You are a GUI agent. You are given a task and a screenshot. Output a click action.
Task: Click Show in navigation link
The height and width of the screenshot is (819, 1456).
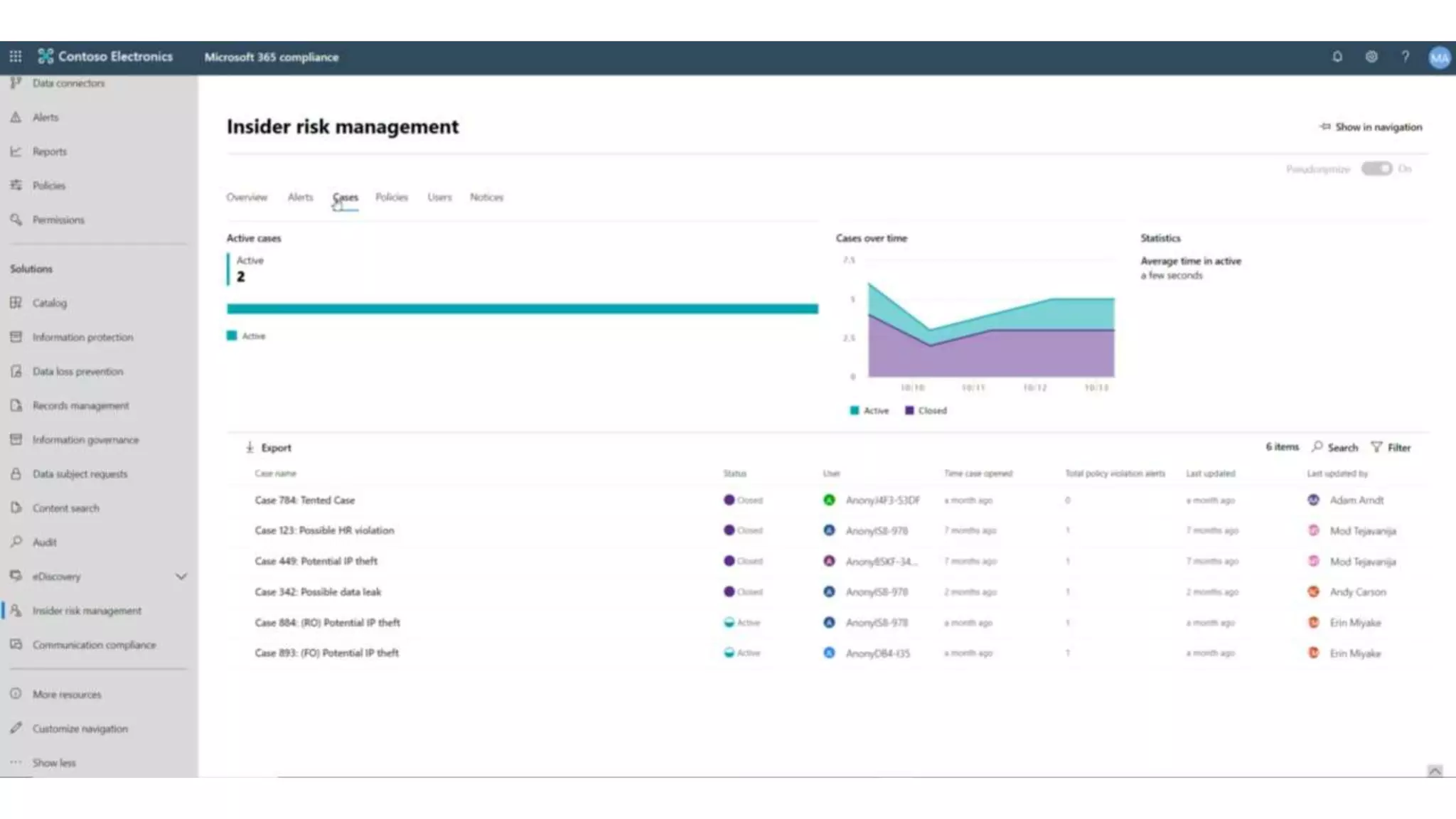(1371, 127)
